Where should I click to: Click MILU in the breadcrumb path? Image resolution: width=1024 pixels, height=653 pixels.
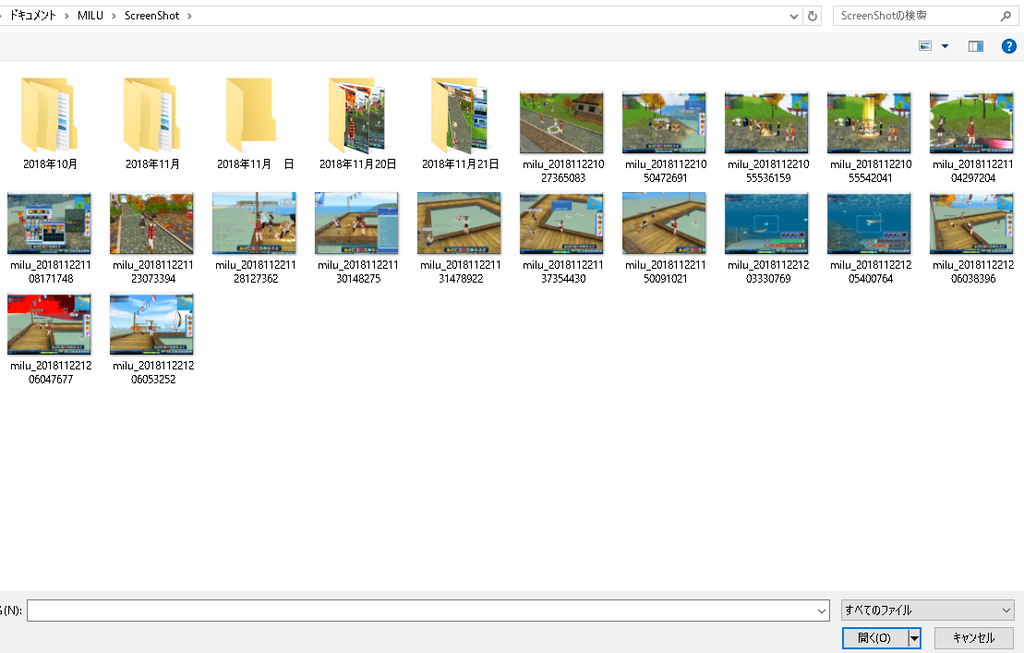pyautogui.click(x=90, y=16)
